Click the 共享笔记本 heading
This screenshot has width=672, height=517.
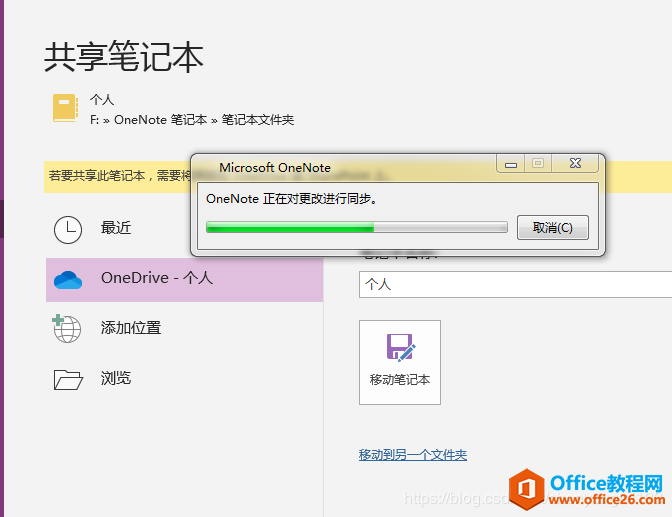[124, 57]
